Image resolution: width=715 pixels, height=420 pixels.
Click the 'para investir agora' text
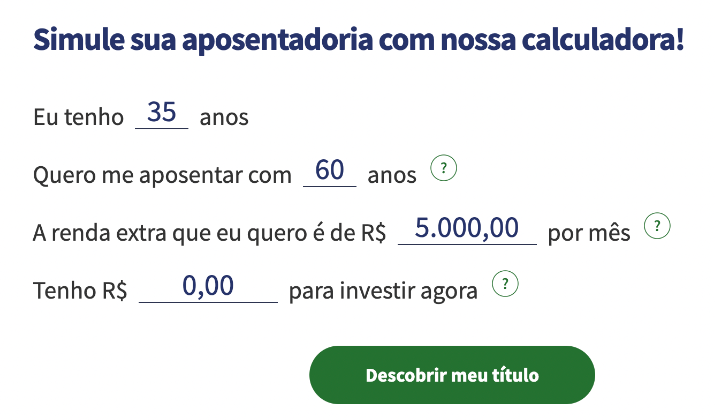point(383,292)
